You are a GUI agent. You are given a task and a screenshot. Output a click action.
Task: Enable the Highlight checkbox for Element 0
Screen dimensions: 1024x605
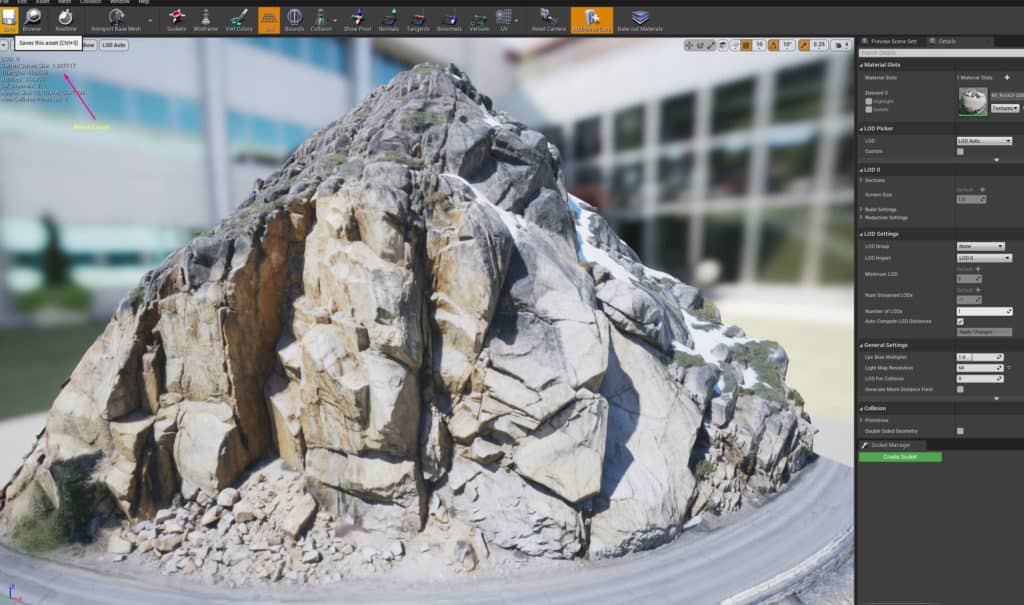tap(869, 101)
